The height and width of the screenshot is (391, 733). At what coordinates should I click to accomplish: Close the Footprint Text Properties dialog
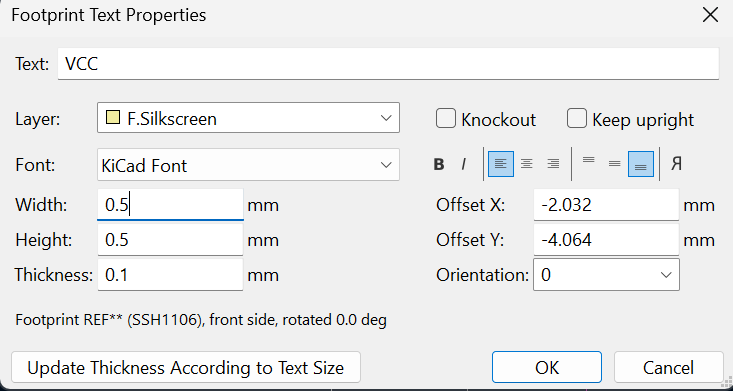point(711,15)
